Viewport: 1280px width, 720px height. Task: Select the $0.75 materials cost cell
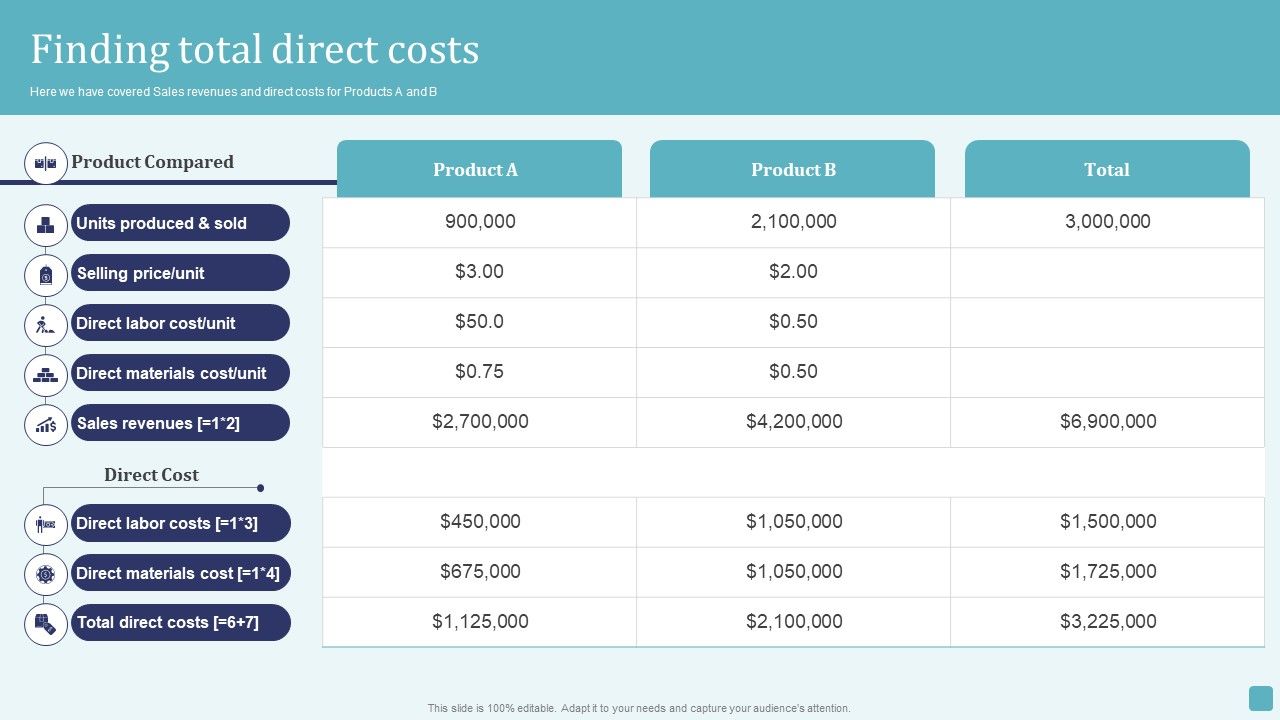479,372
